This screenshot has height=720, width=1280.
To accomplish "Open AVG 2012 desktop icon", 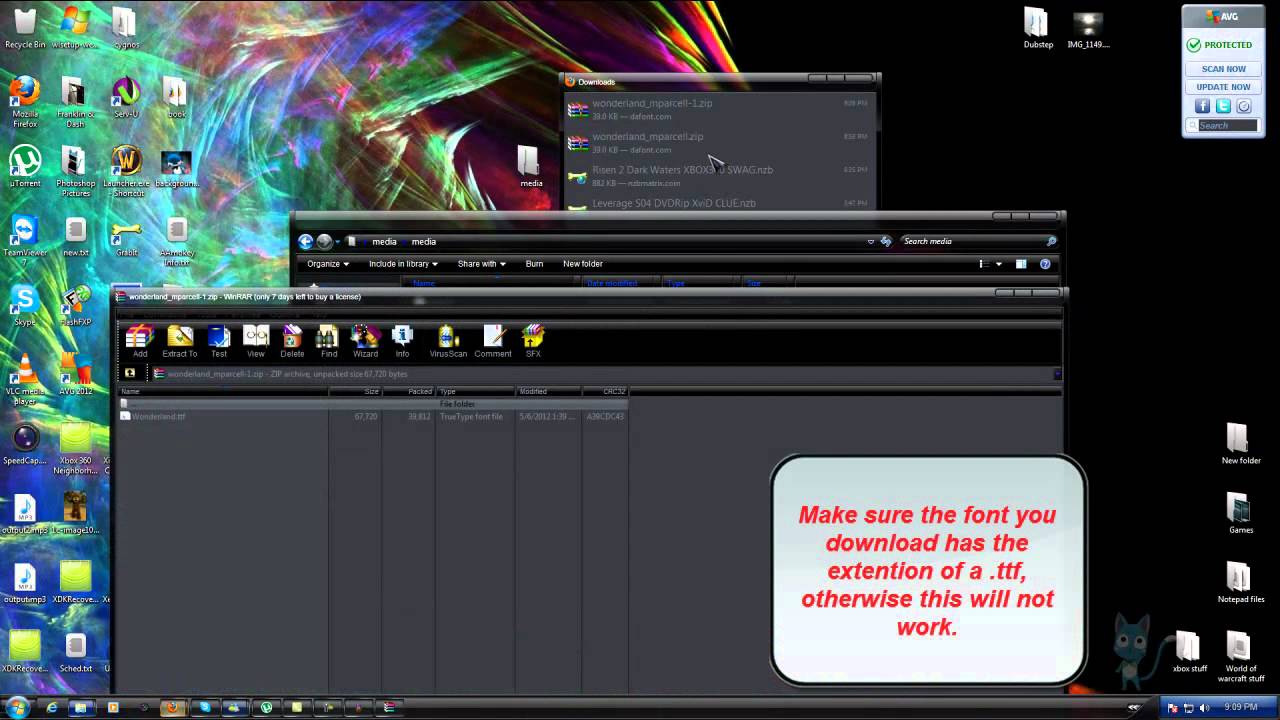I will pos(76,375).
